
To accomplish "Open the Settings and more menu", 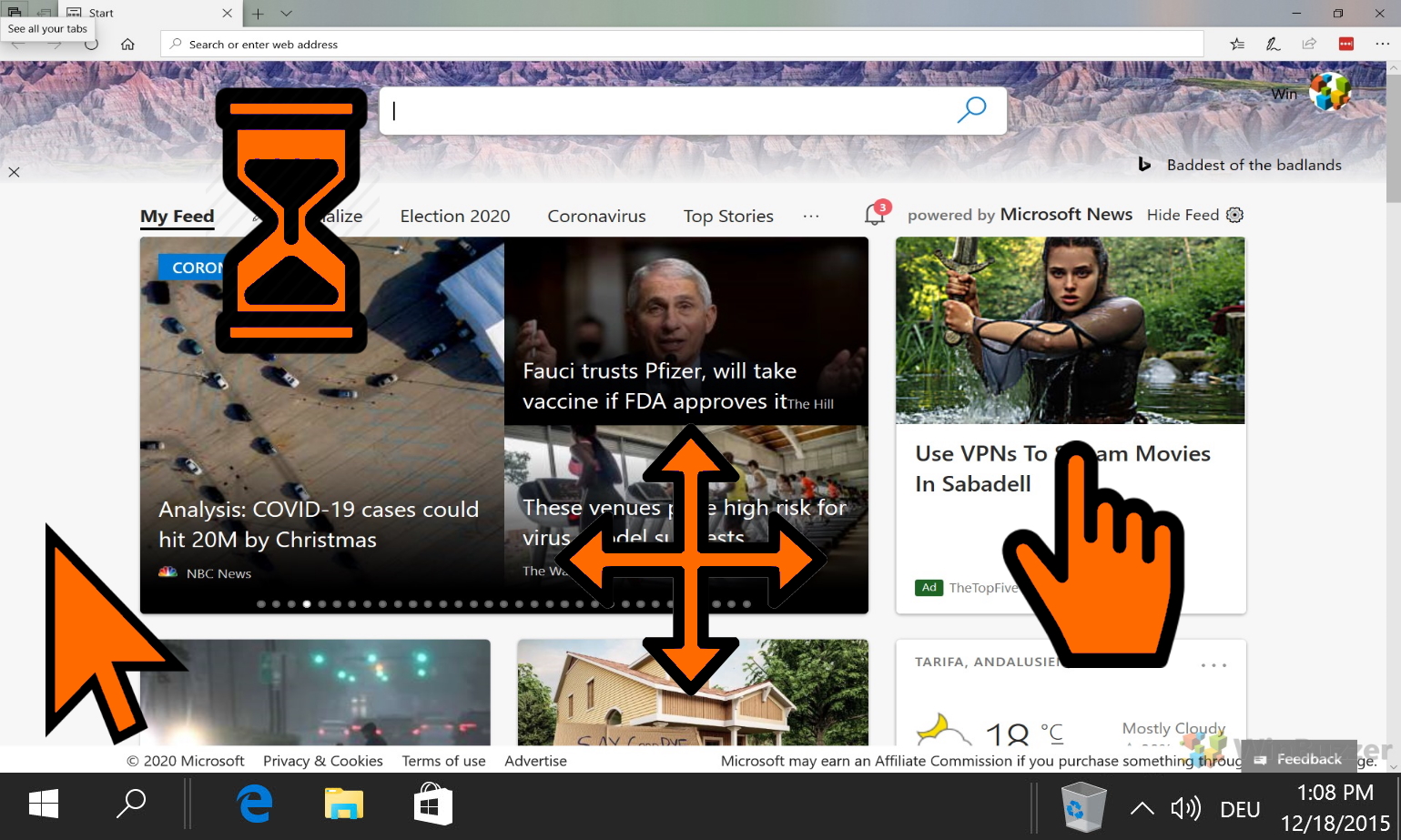I will click(x=1382, y=43).
